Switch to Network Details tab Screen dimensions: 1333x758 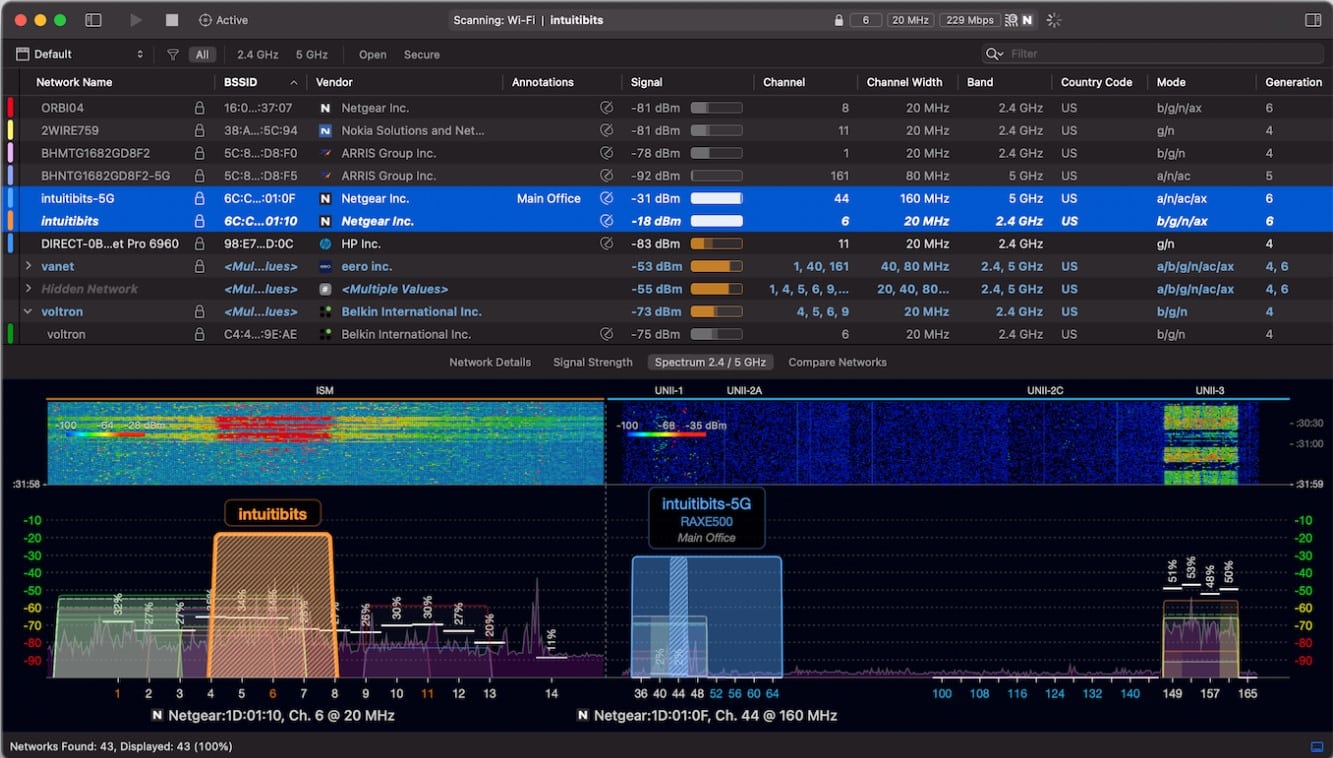pos(490,362)
